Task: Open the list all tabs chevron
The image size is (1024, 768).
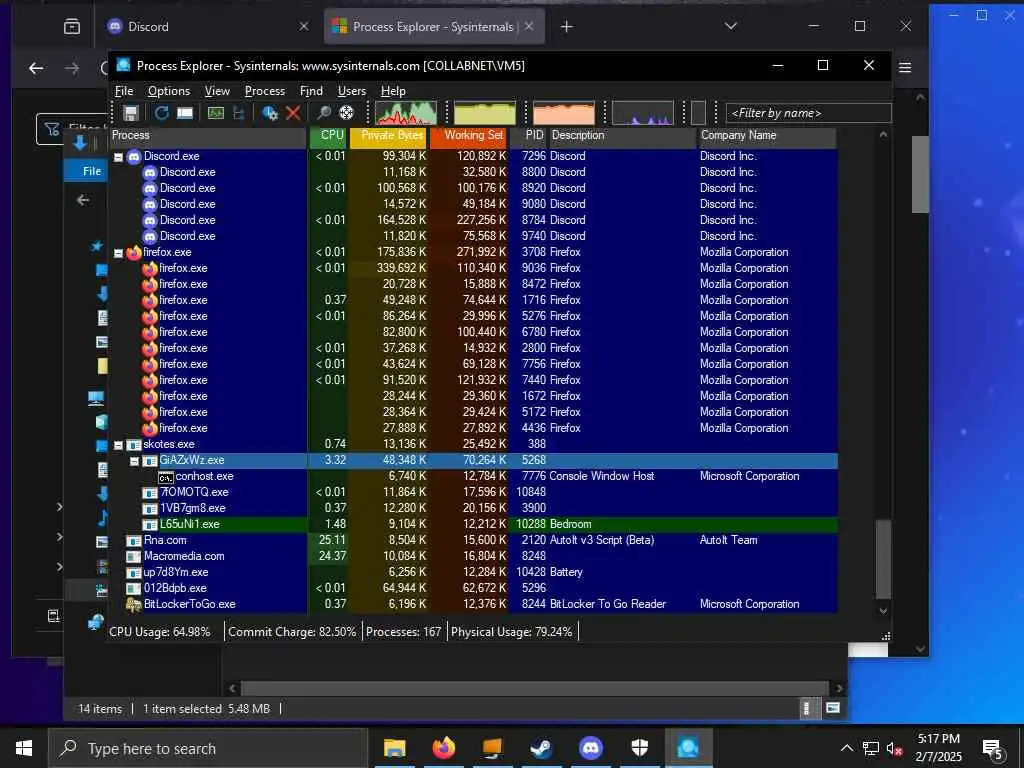Action: point(731,26)
